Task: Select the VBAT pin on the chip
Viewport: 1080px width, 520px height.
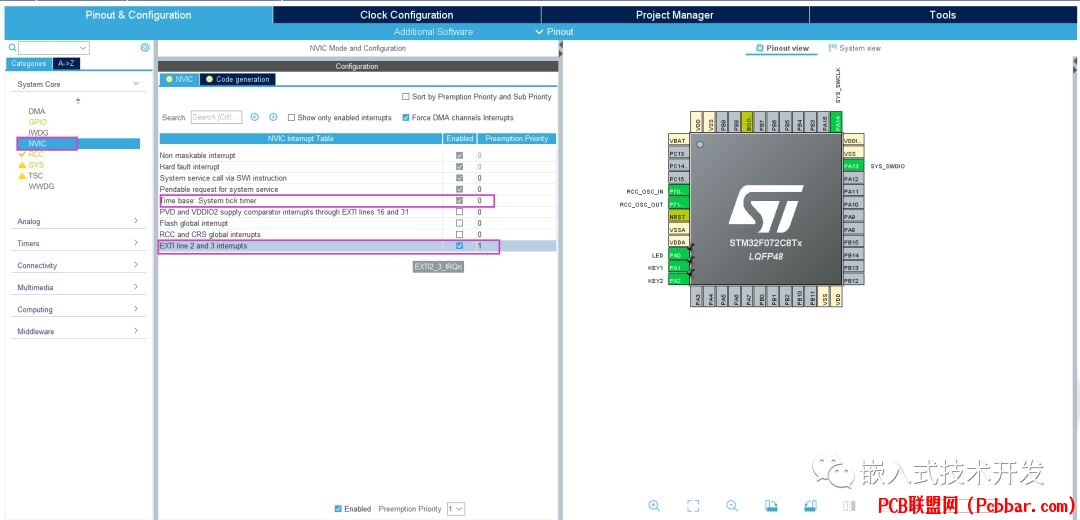Action: (678, 140)
